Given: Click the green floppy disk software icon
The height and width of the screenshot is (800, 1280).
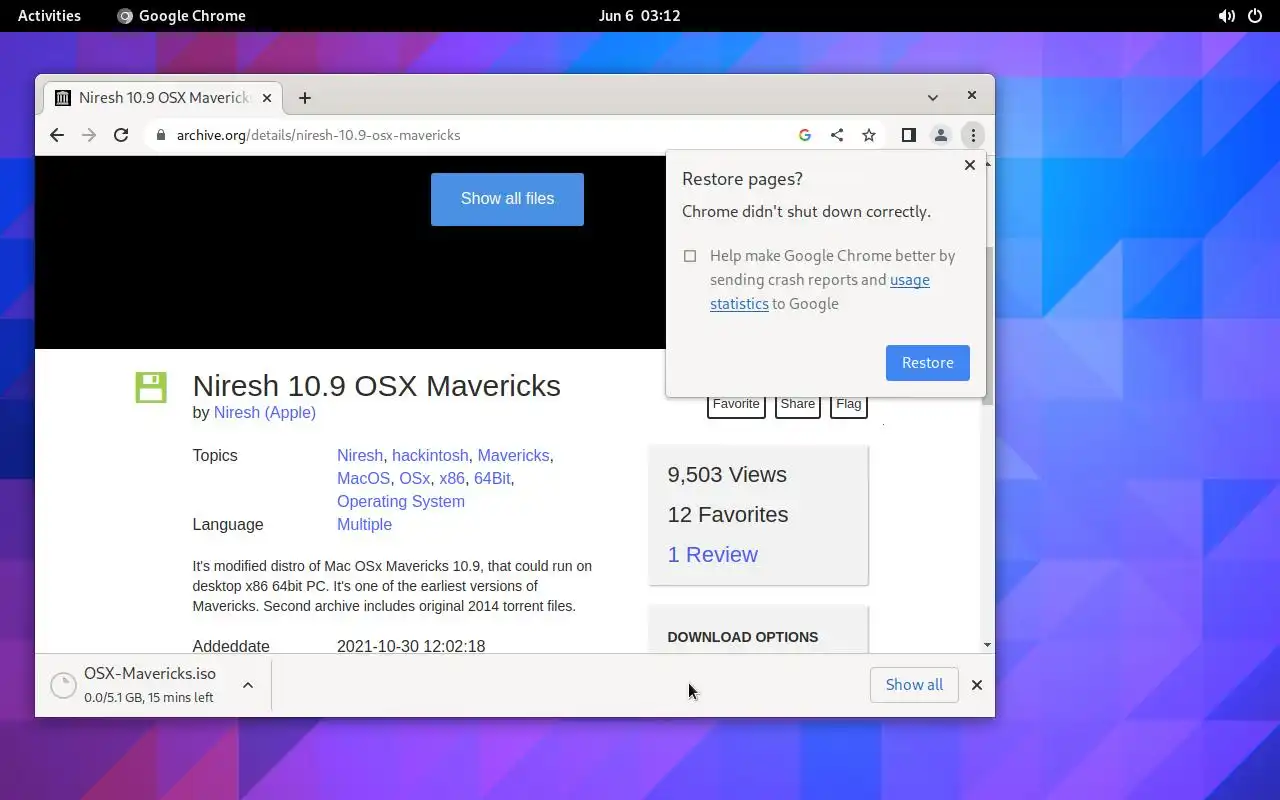Looking at the screenshot, I should tap(151, 388).
